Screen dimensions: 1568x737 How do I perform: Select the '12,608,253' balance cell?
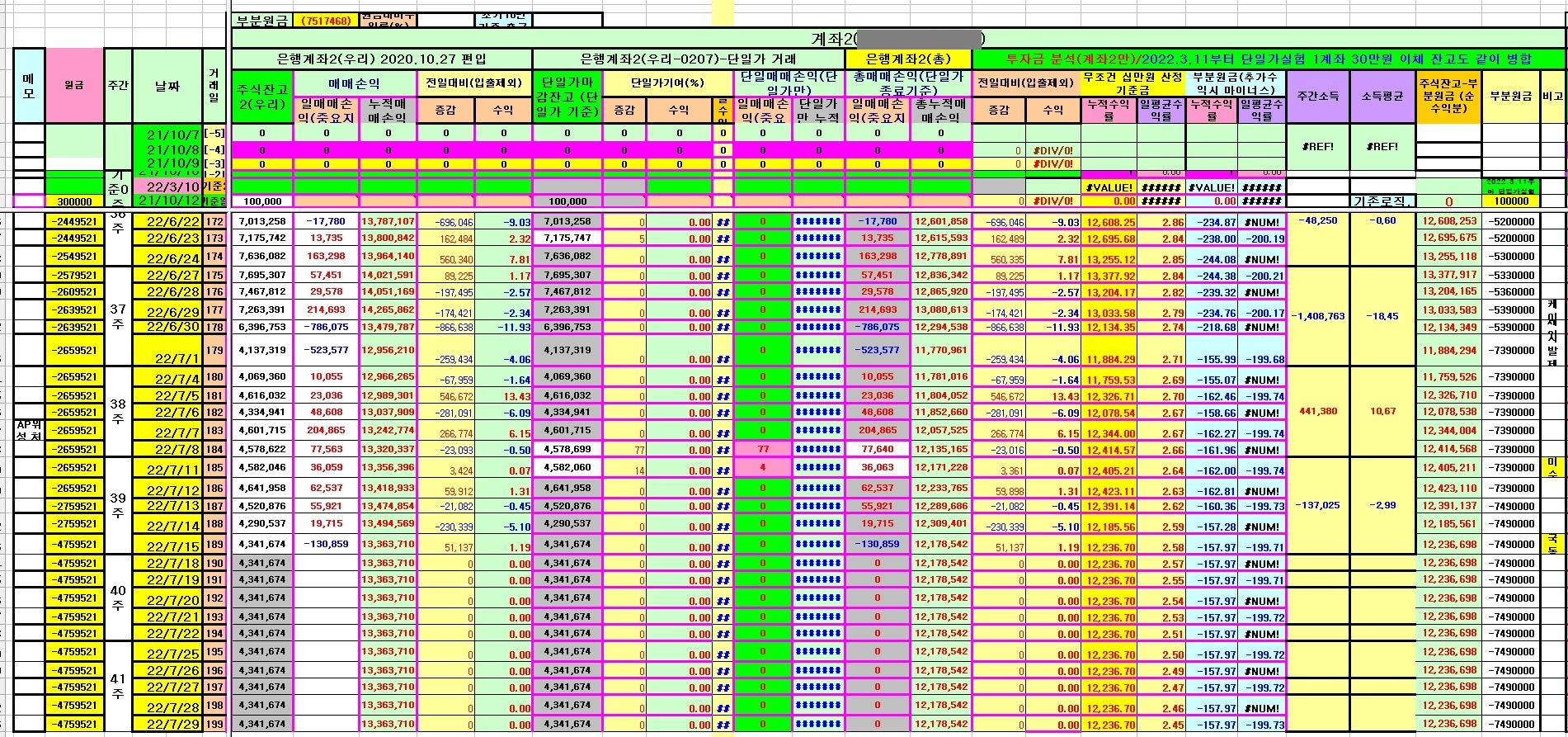click(x=1449, y=221)
